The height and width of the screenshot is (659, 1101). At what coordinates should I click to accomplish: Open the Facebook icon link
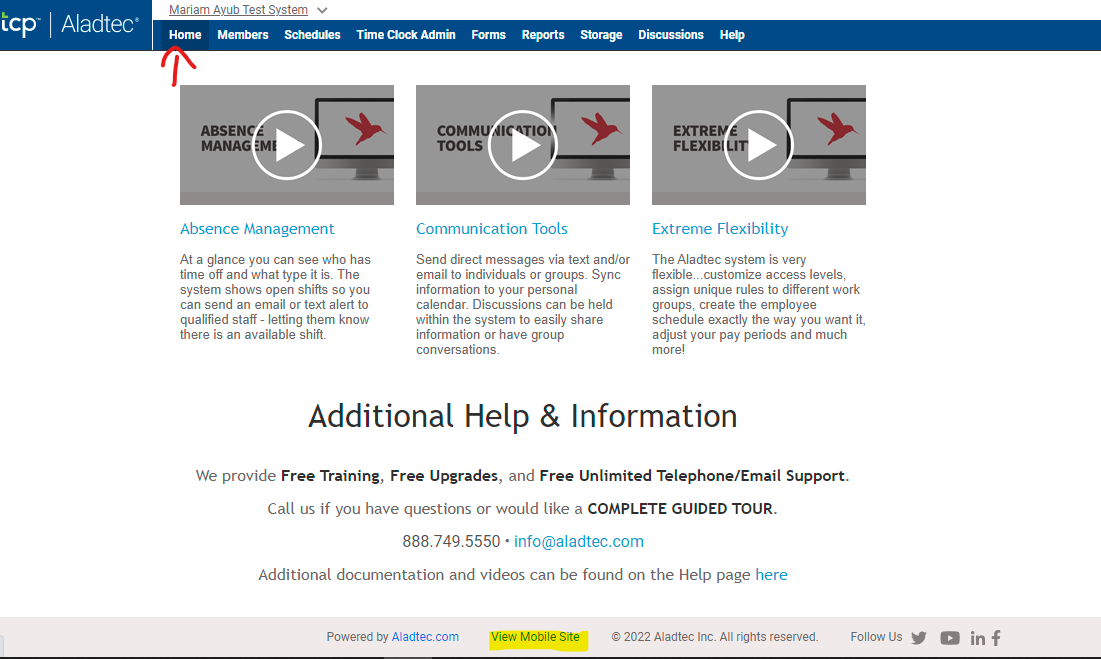[996, 638]
